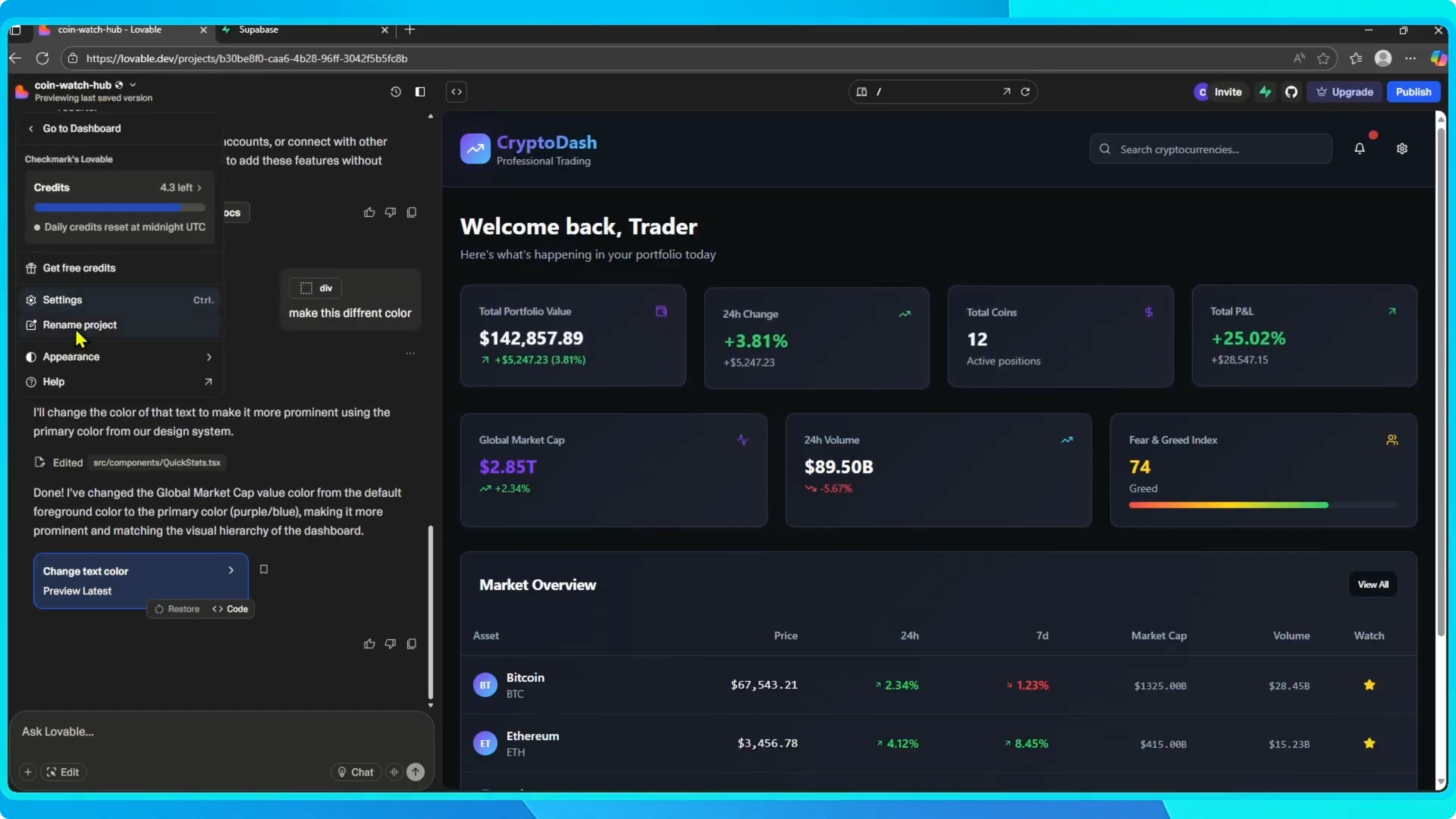Image resolution: width=1456 pixels, height=819 pixels.
Task: Click the chat panel scrollbar
Action: 431,612
